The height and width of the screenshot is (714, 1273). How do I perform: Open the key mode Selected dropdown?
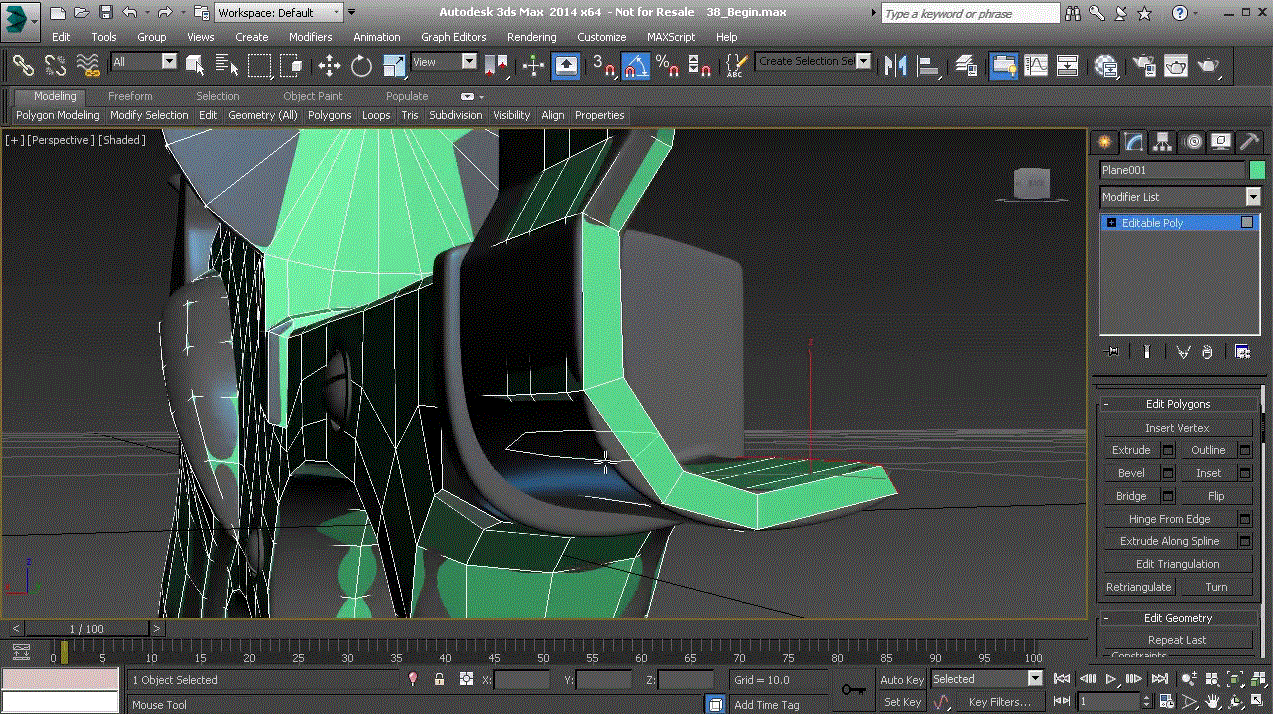pos(987,679)
